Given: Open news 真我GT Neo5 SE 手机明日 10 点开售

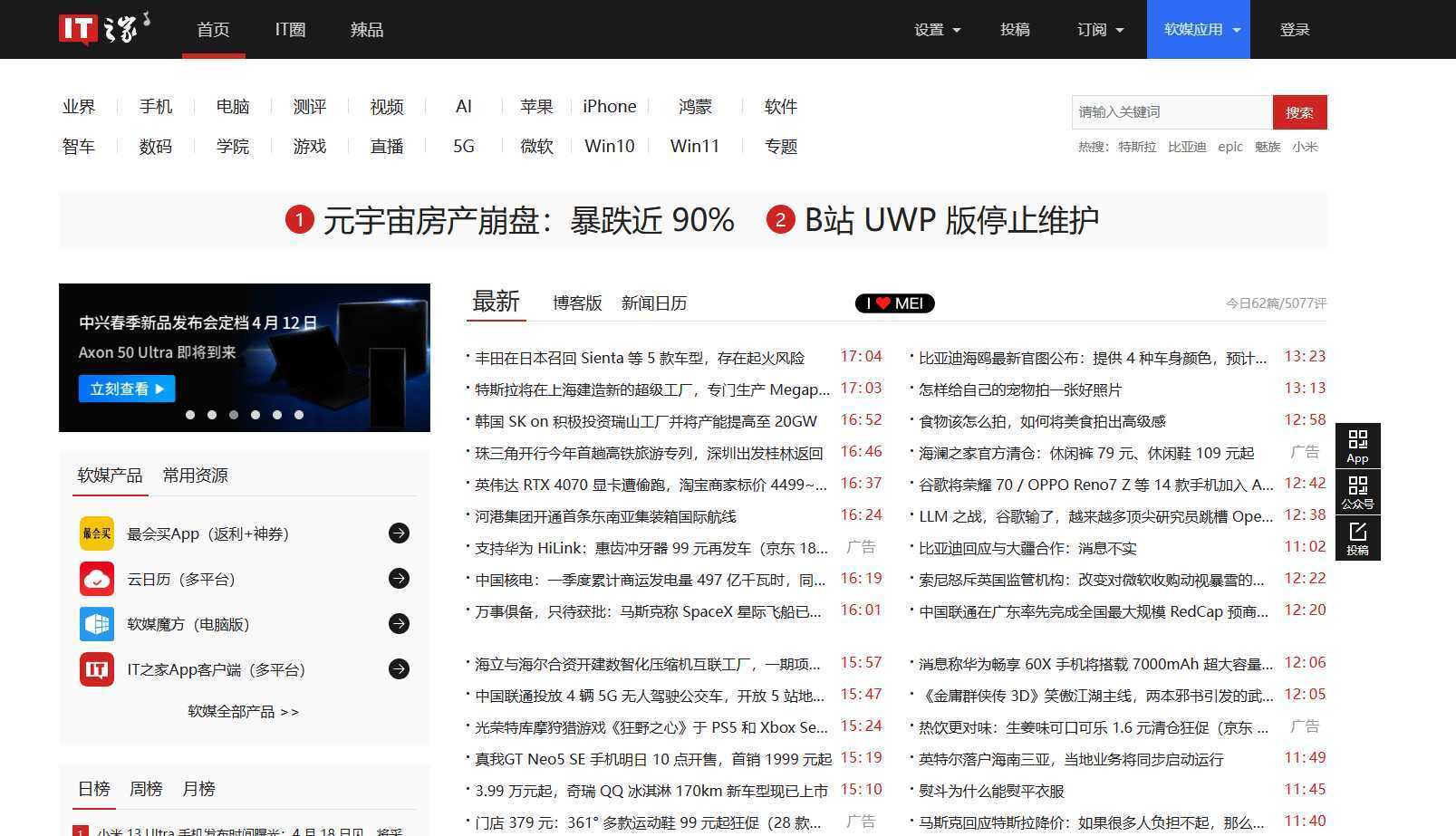Looking at the screenshot, I should tap(653, 759).
